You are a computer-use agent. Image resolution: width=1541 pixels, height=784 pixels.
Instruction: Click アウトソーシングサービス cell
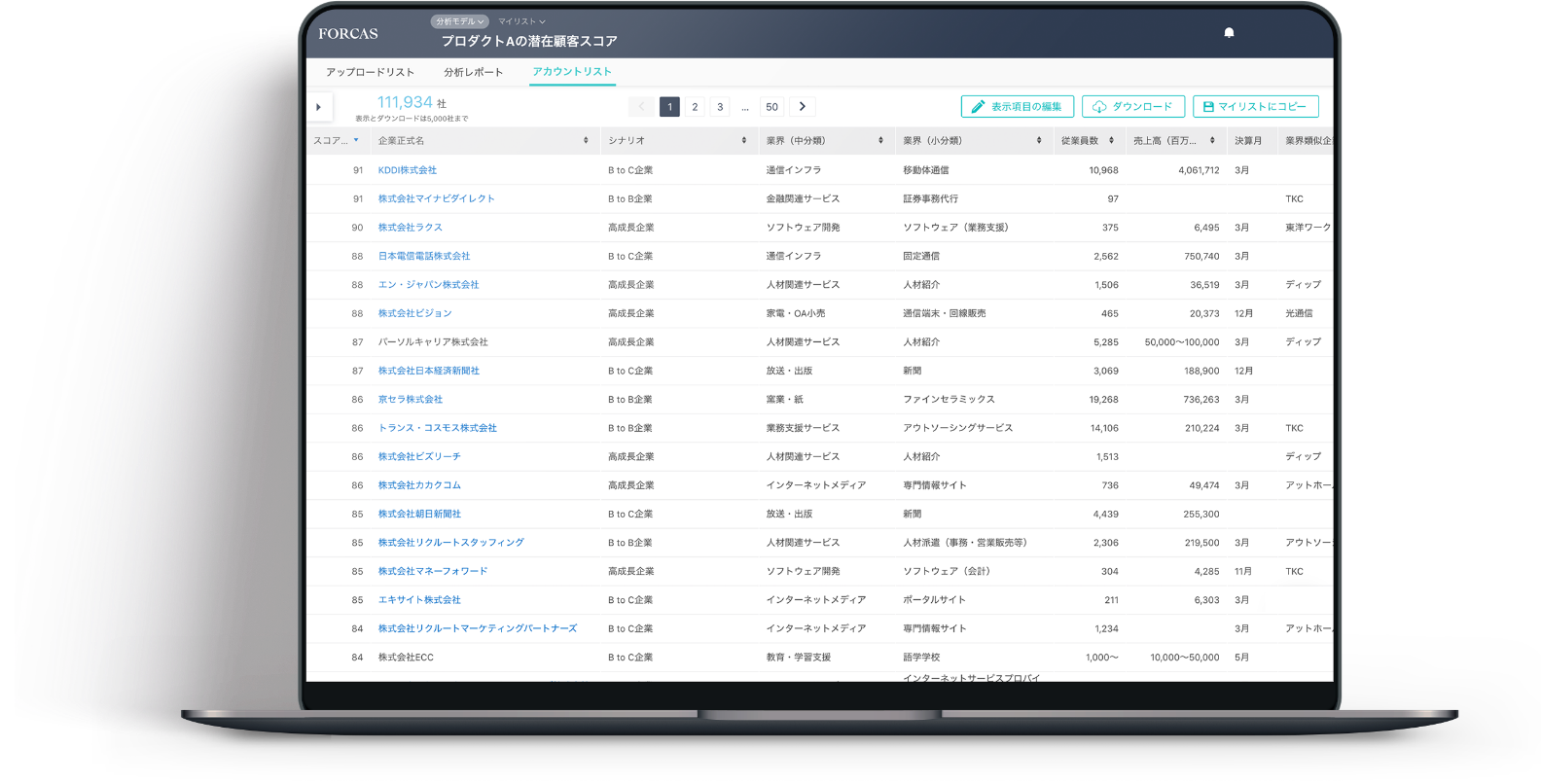tap(957, 428)
